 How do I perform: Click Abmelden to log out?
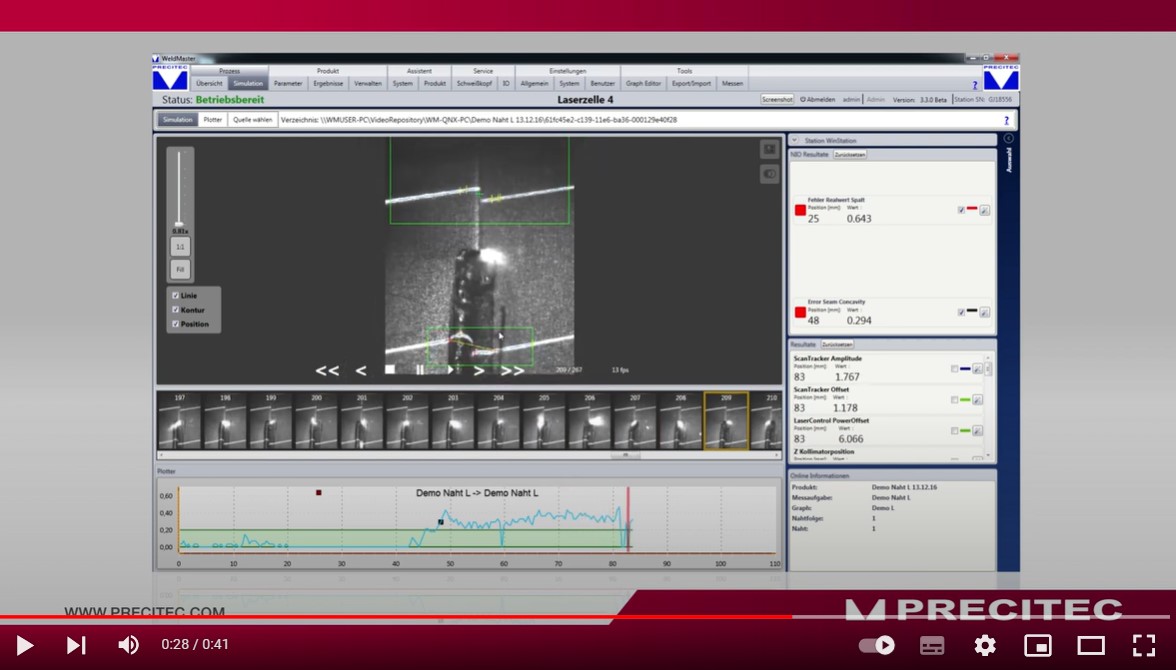coord(818,99)
